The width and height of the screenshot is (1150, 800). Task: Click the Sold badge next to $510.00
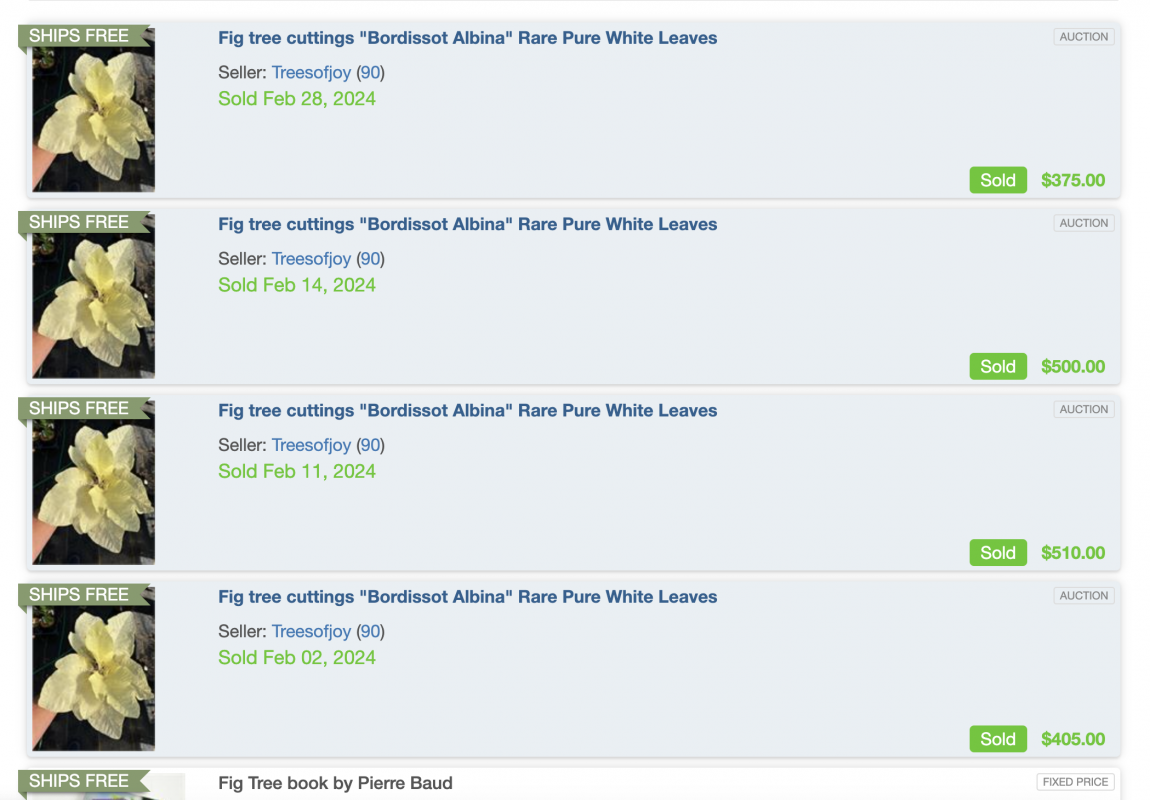[x=997, y=553]
